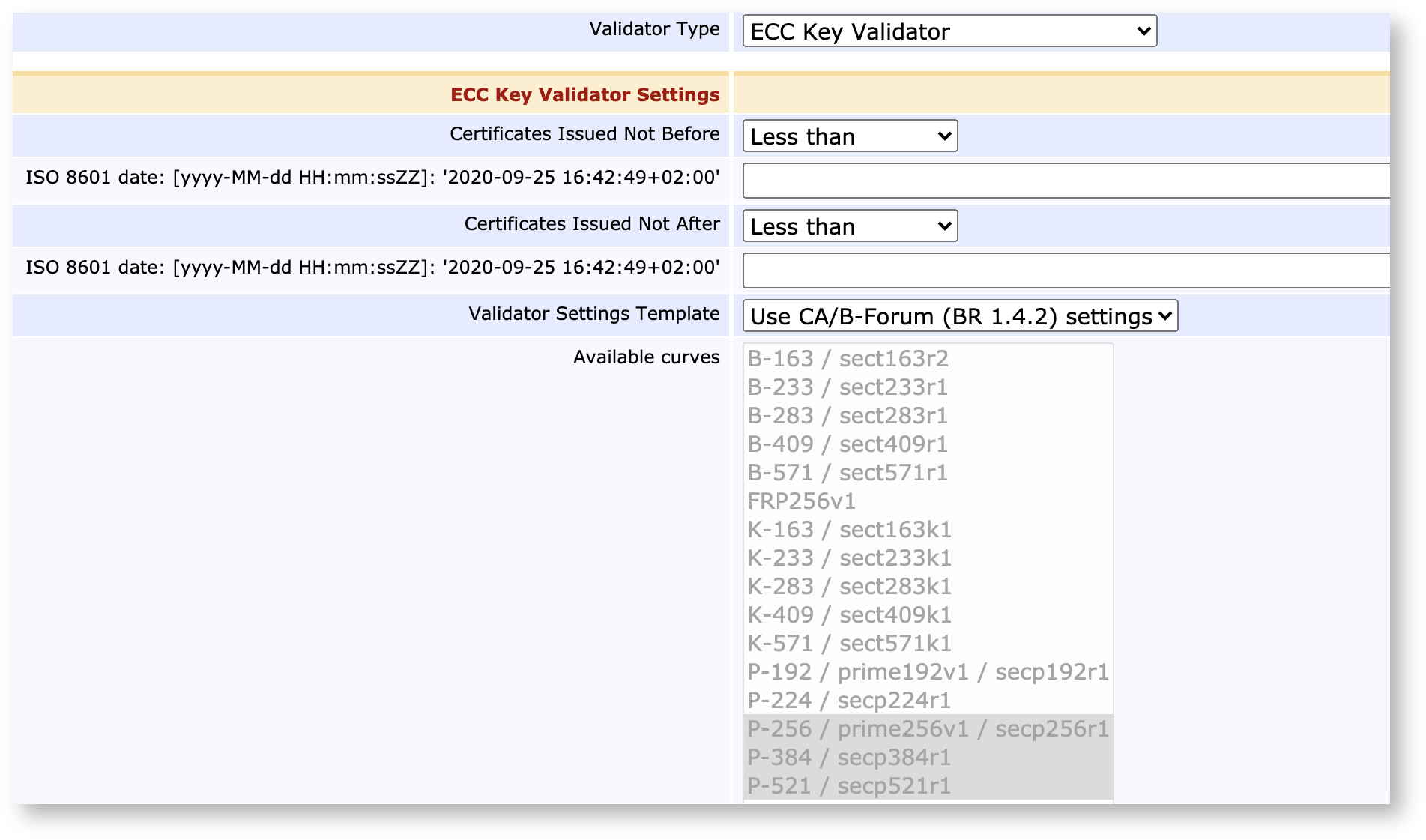1426x840 pixels.
Task: Open the Validator Type dropdown
Action: [x=948, y=31]
